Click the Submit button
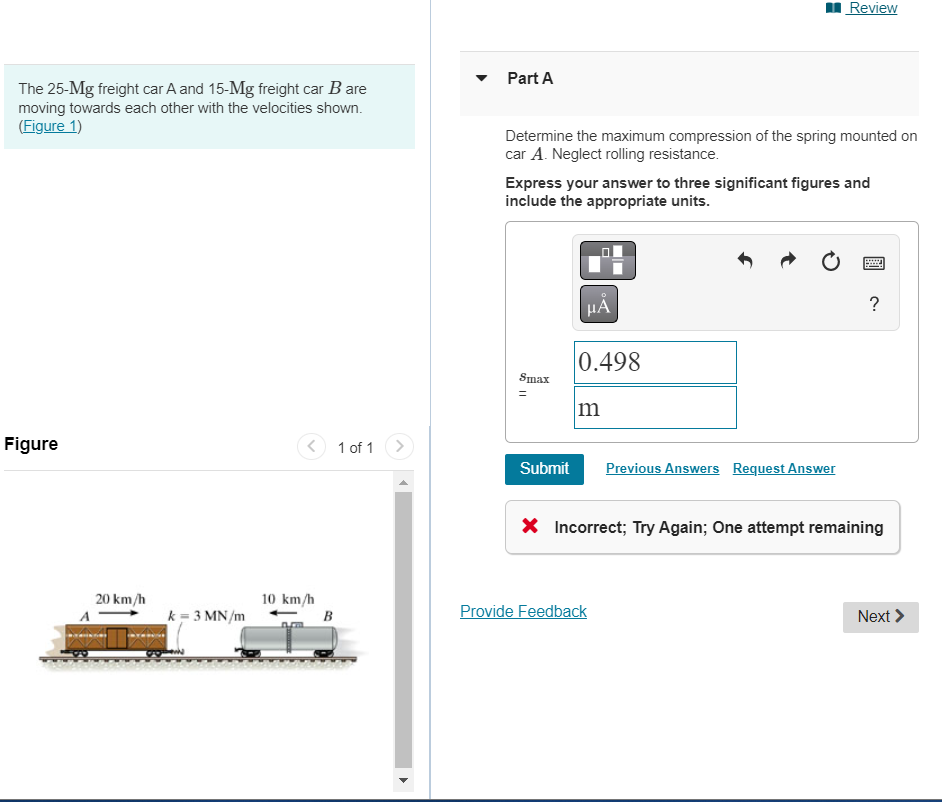This screenshot has height=802, width=942. point(544,468)
